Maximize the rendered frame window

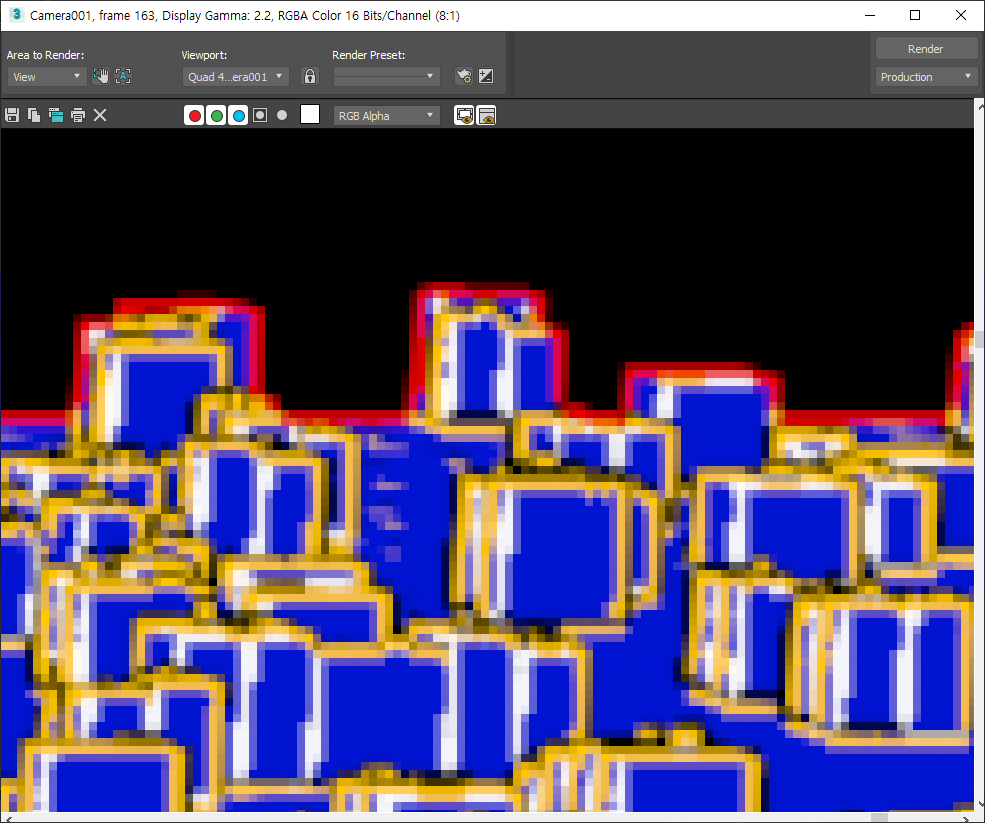(915, 15)
